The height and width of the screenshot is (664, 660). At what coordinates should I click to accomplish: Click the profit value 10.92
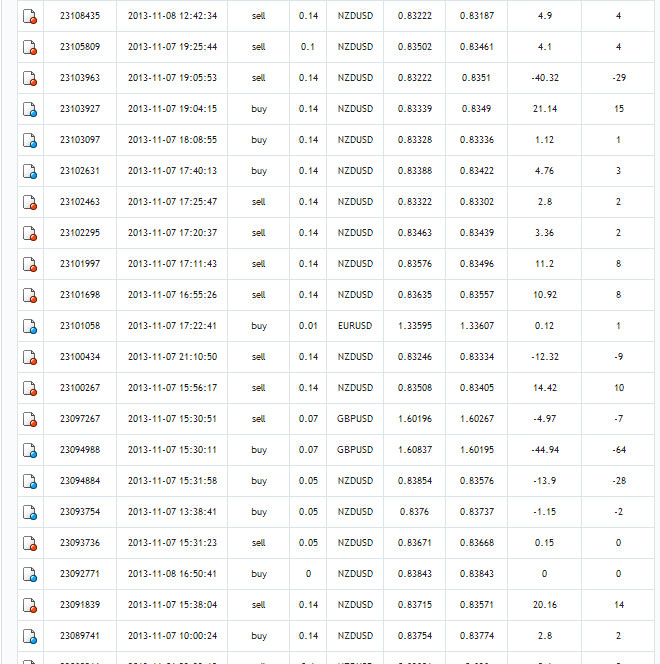coord(545,294)
